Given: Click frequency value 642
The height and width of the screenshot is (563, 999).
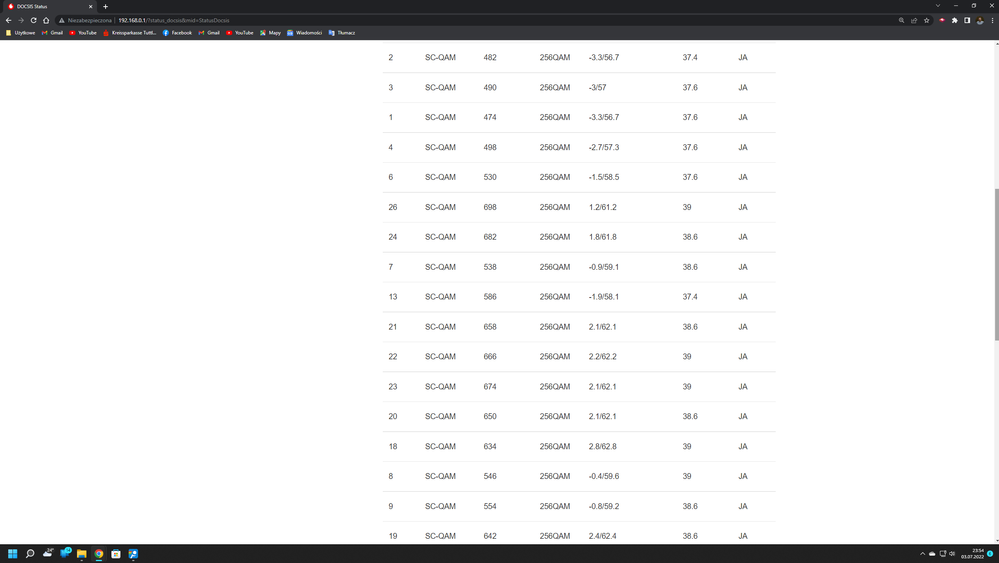Looking at the screenshot, I should pyautogui.click(x=490, y=536).
